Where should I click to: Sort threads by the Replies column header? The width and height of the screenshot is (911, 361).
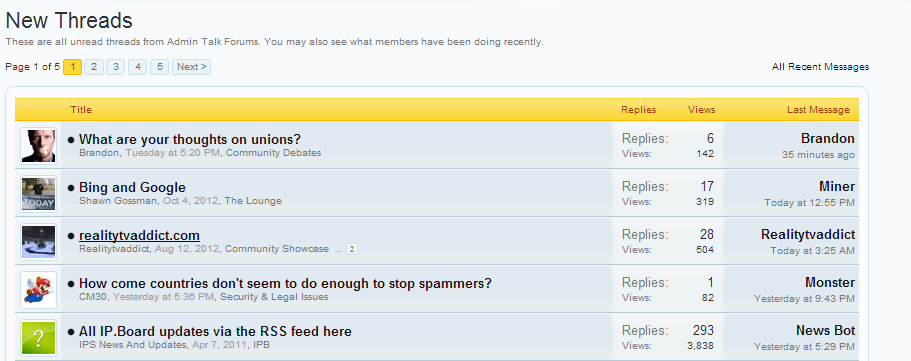(x=639, y=110)
